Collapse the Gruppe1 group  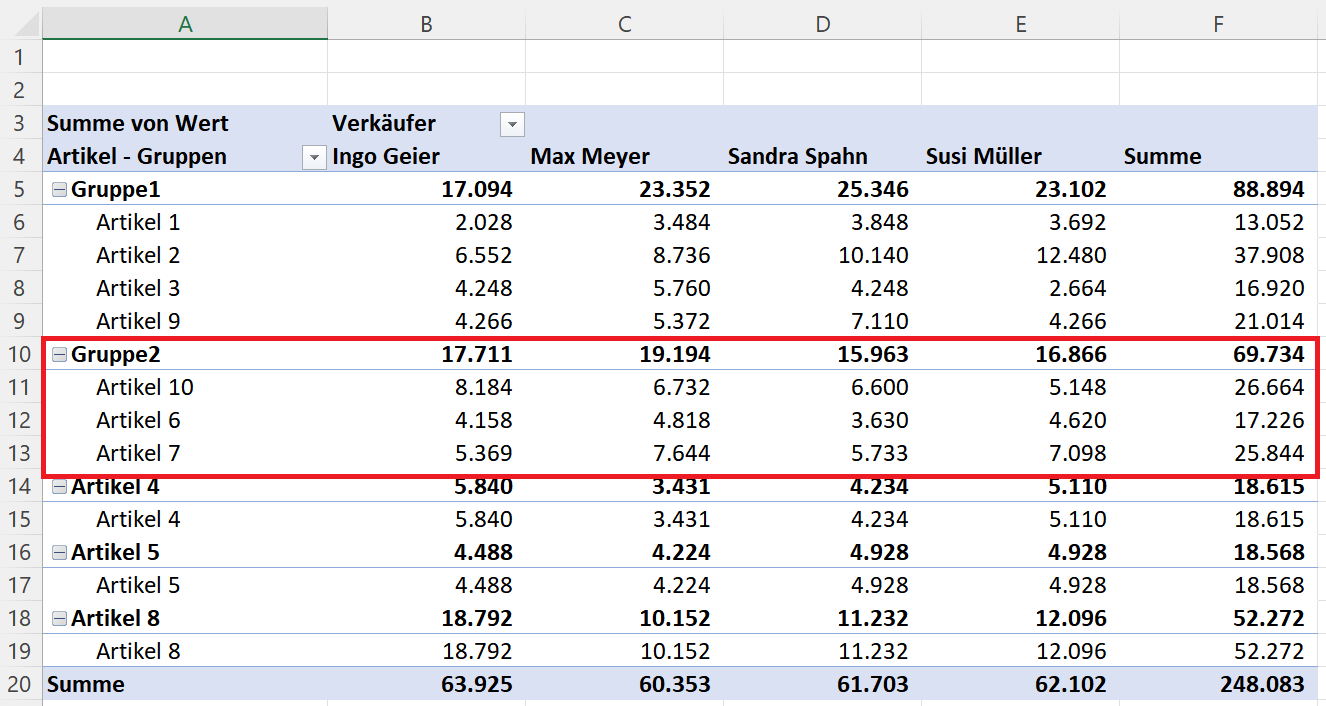(x=59, y=190)
